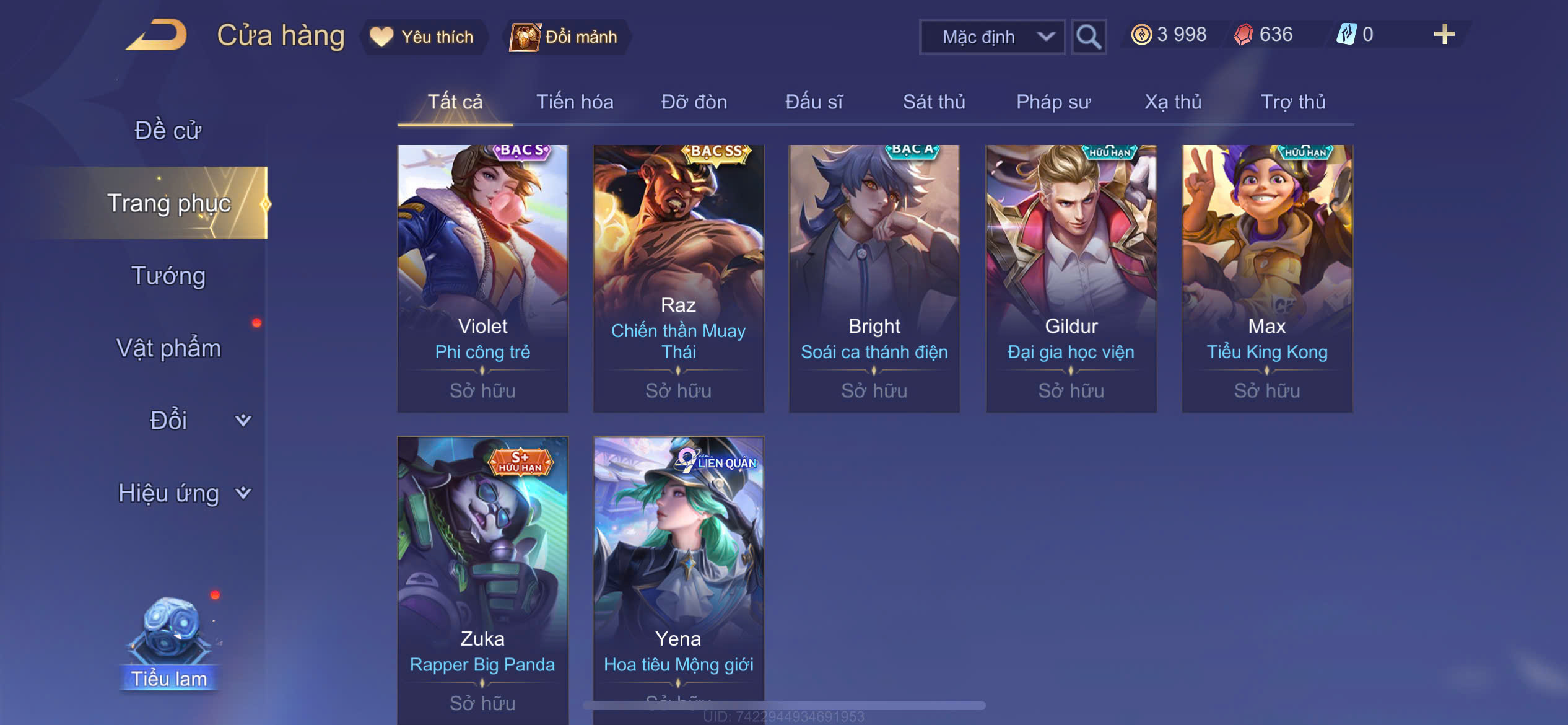Open the search magnifier icon

[x=1089, y=37]
